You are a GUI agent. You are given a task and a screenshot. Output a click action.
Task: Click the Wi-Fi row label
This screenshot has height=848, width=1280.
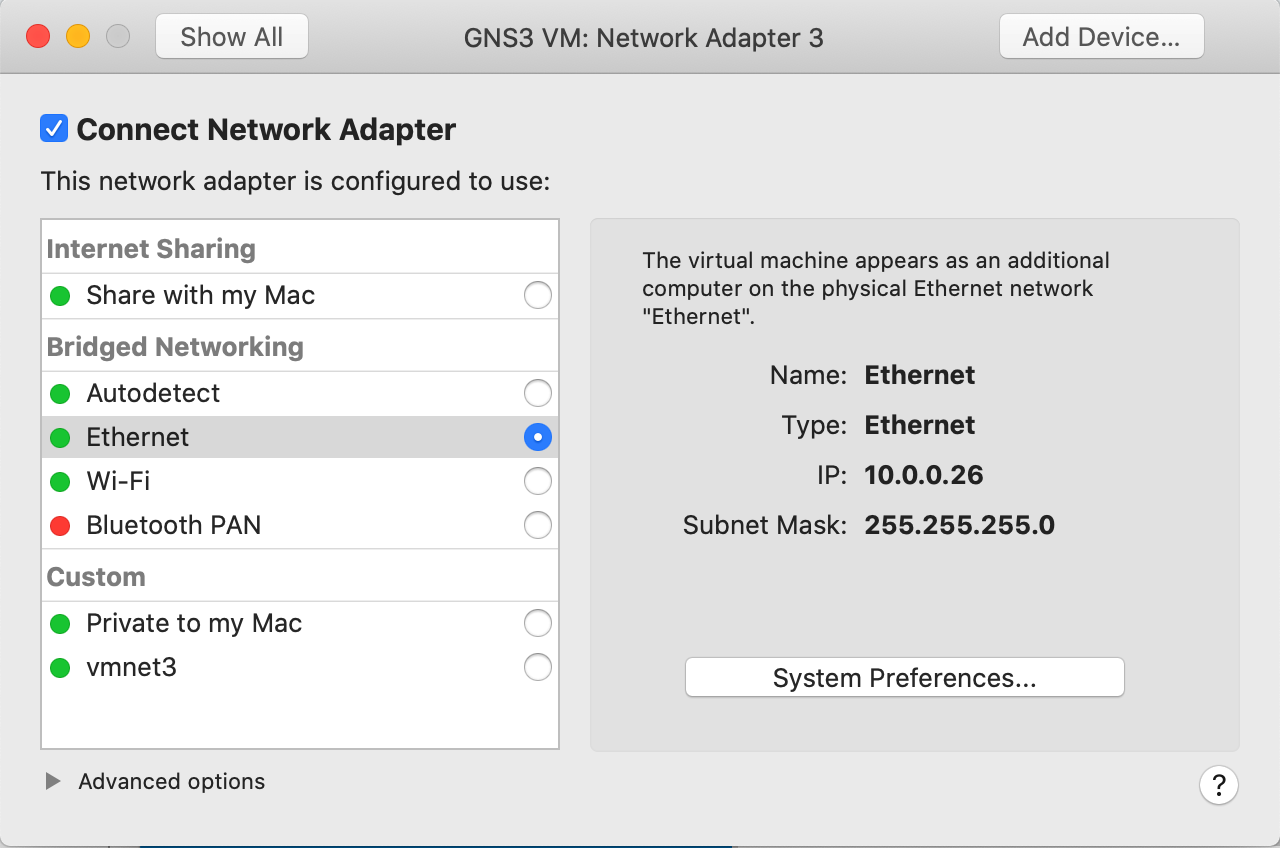(118, 481)
